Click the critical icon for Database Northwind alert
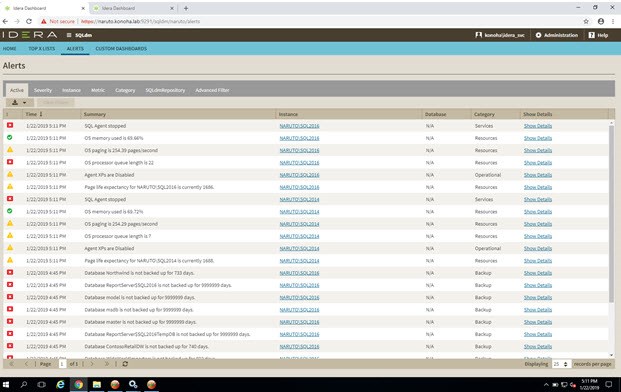Screen dimensions: 621x392 [10, 272]
